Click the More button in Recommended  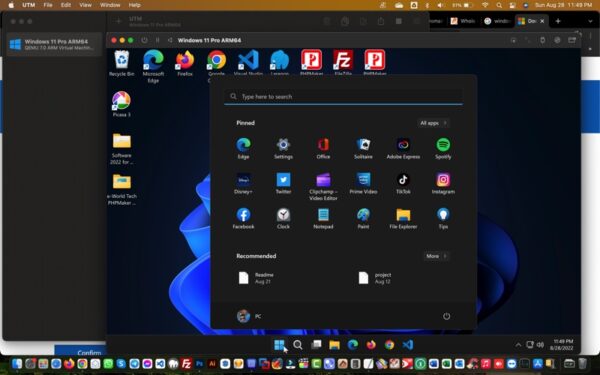(436, 256)
